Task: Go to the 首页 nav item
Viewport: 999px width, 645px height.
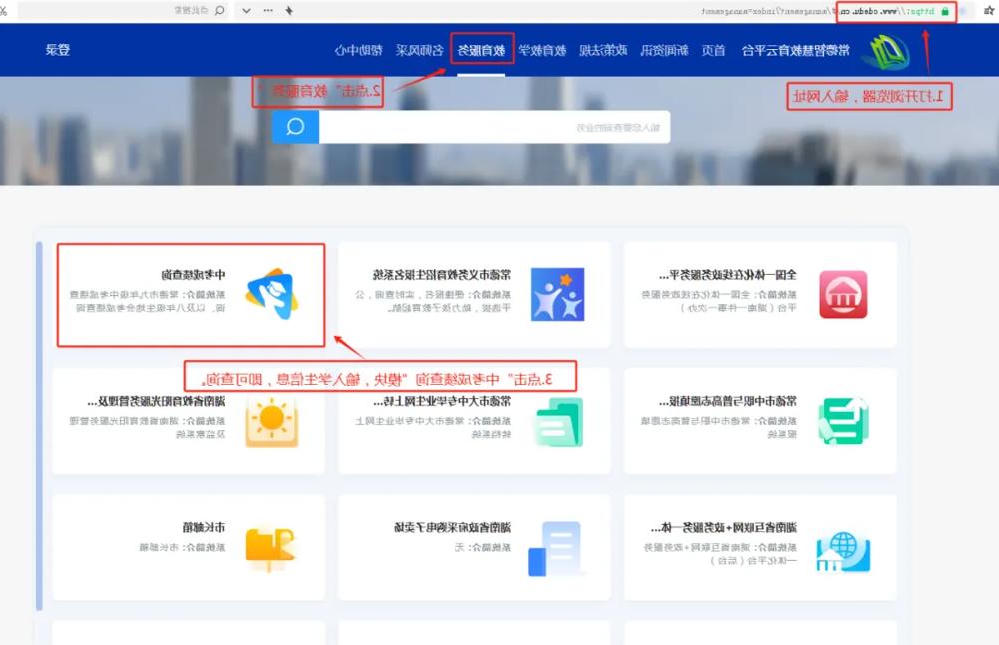Action: click(714, 50)
